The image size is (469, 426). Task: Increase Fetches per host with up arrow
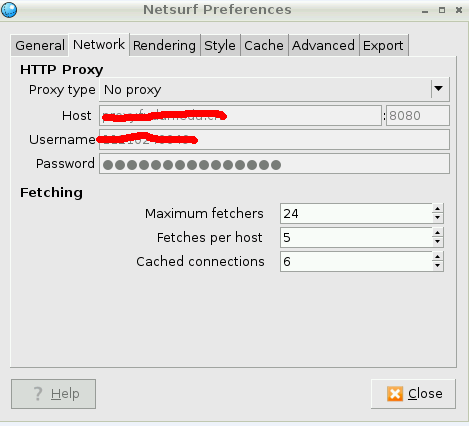(x=438, y=233)
